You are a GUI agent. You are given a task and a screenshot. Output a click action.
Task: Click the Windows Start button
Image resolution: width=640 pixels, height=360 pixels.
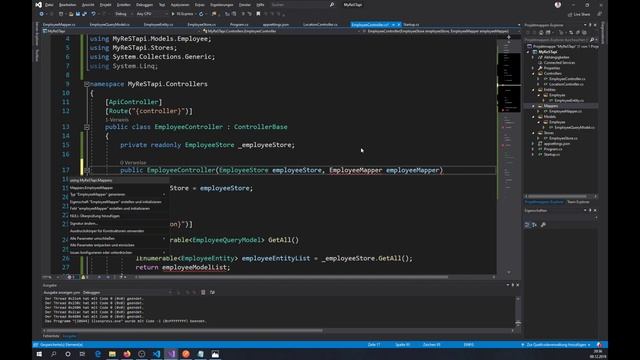(x=39, y=354)
